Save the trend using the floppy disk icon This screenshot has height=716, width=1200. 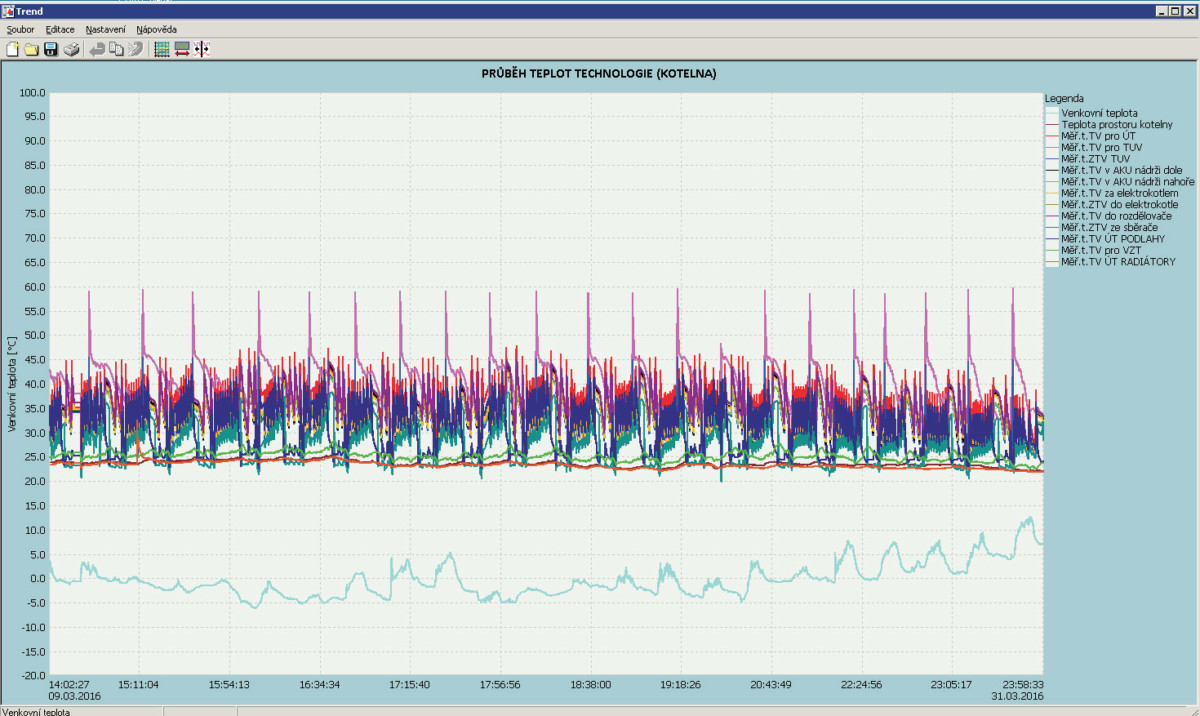50,49
